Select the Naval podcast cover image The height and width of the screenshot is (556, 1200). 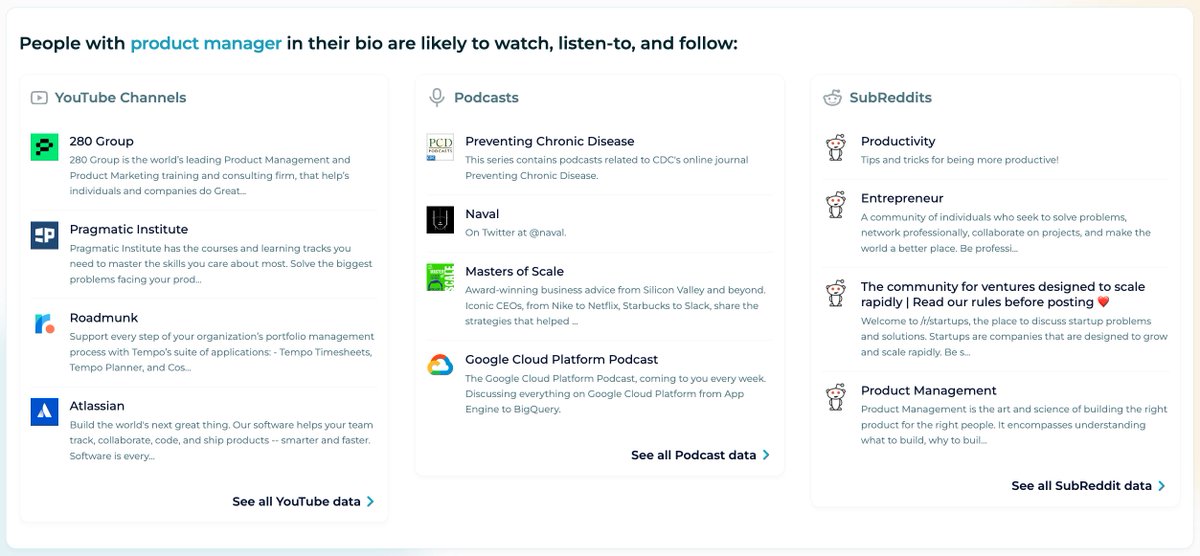pyautogui.click(x=440, y=220)
